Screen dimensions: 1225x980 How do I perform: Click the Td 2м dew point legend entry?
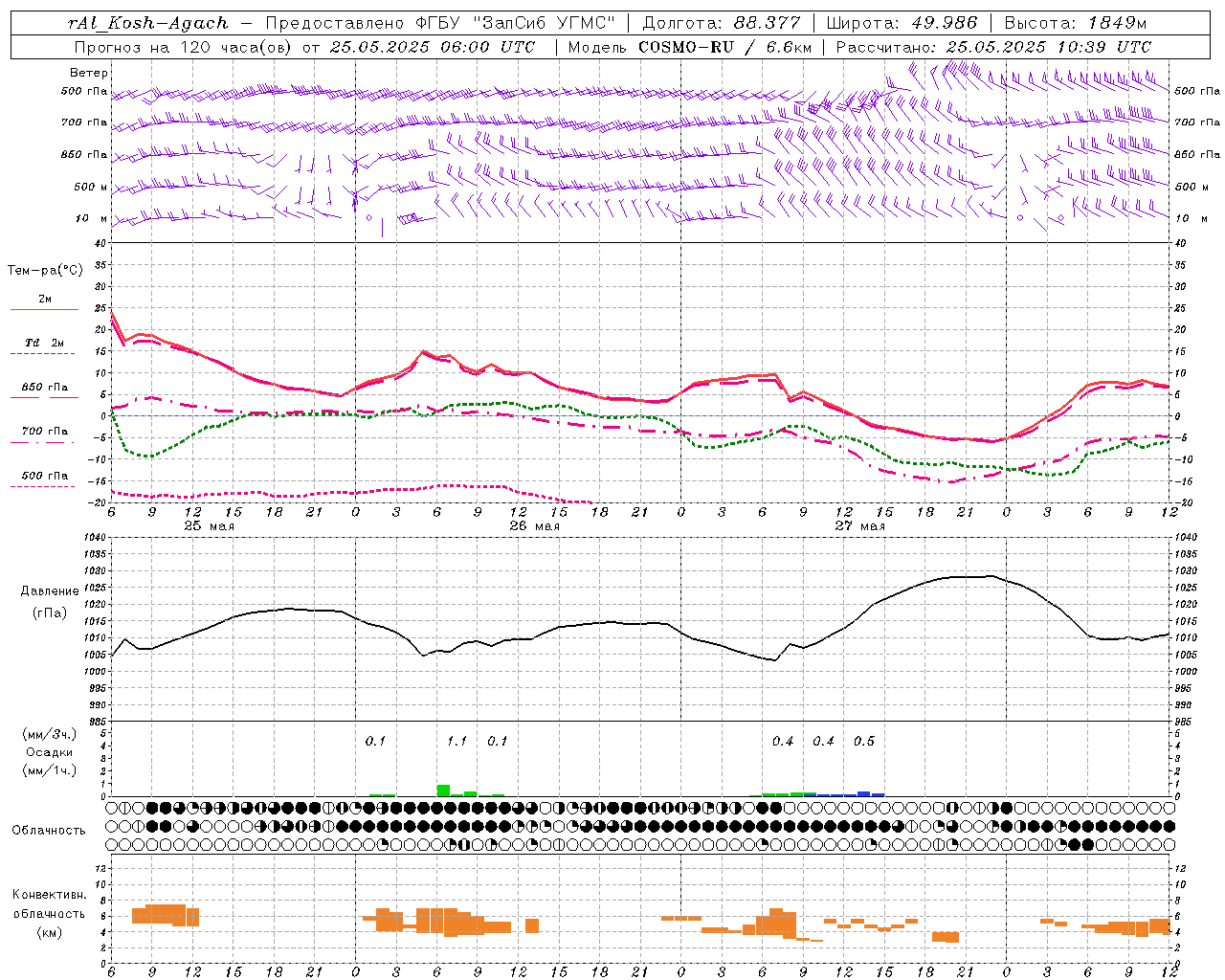[45, 344]
